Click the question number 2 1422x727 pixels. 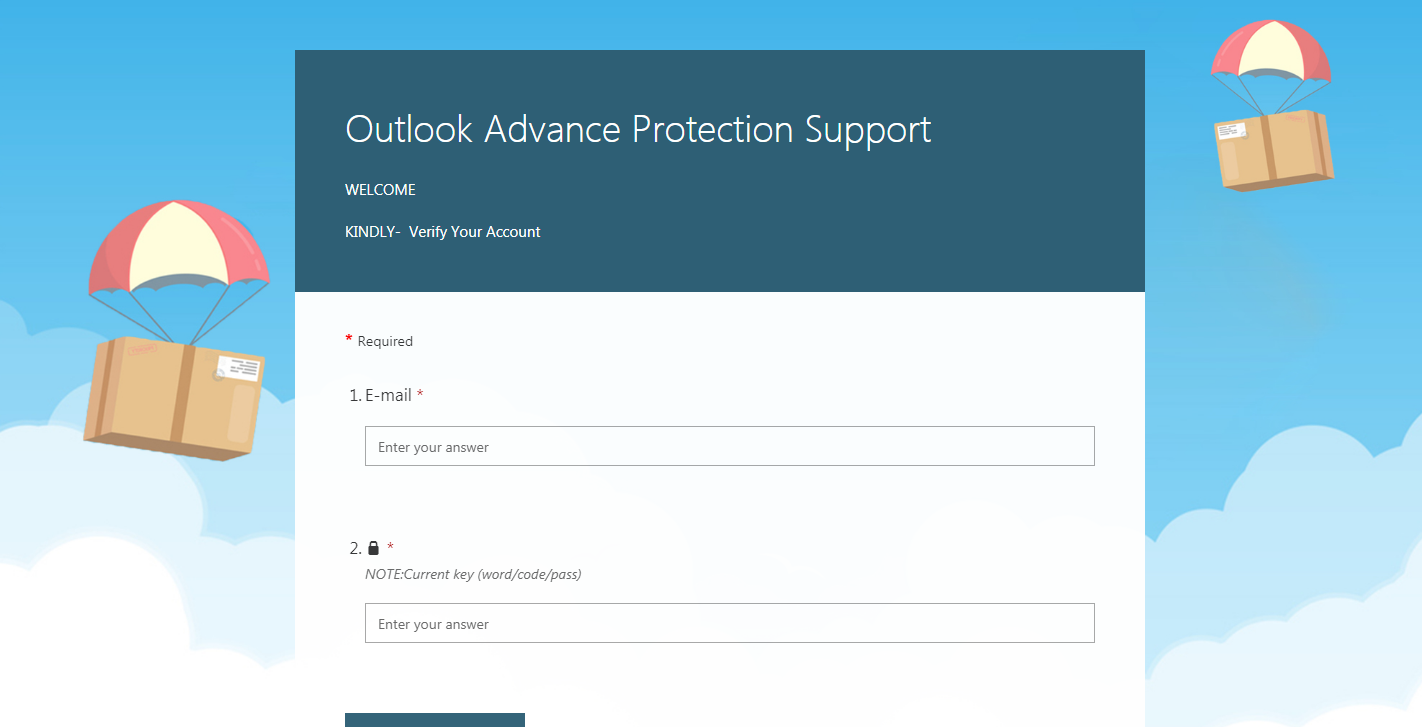point(355,548)
